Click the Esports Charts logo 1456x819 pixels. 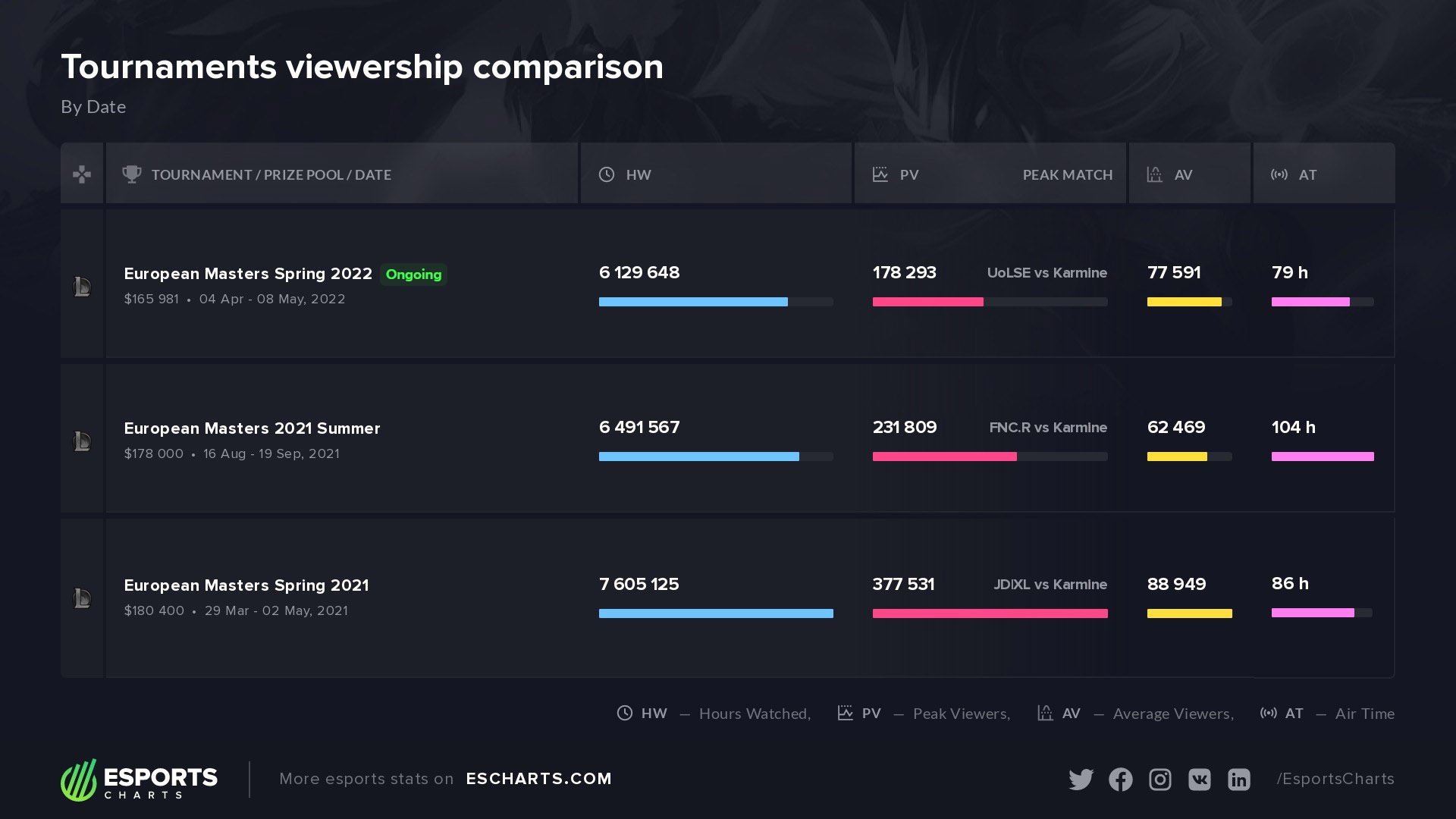coord(140,780)
